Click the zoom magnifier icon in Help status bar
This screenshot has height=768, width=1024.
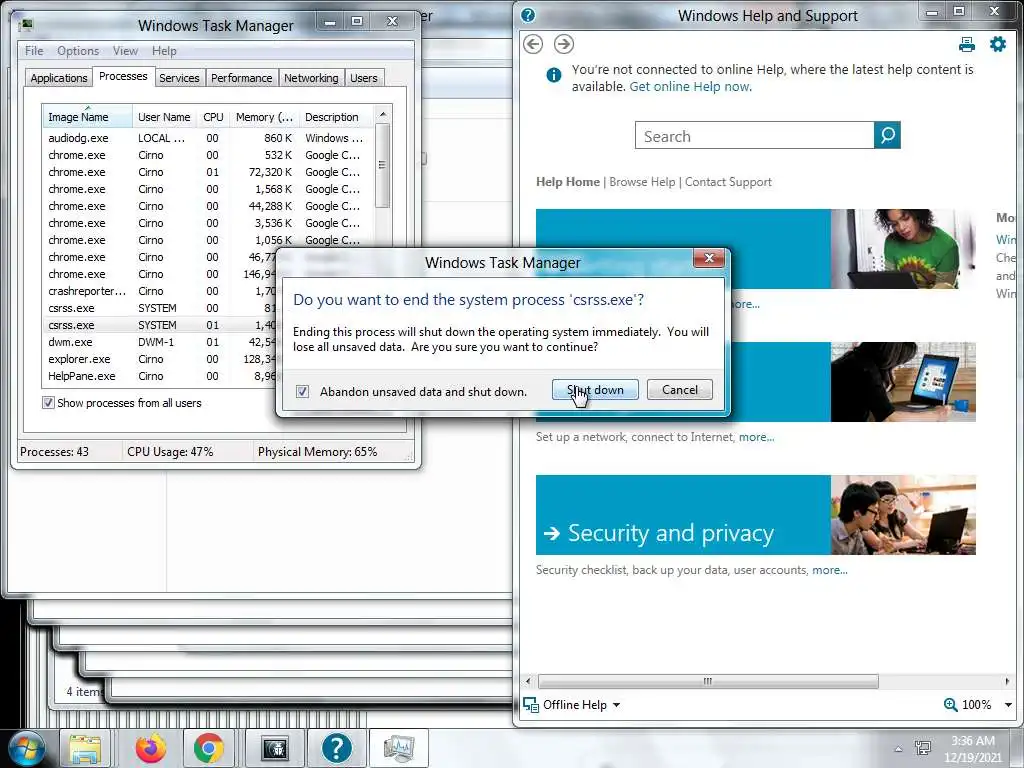coord(951,705)
